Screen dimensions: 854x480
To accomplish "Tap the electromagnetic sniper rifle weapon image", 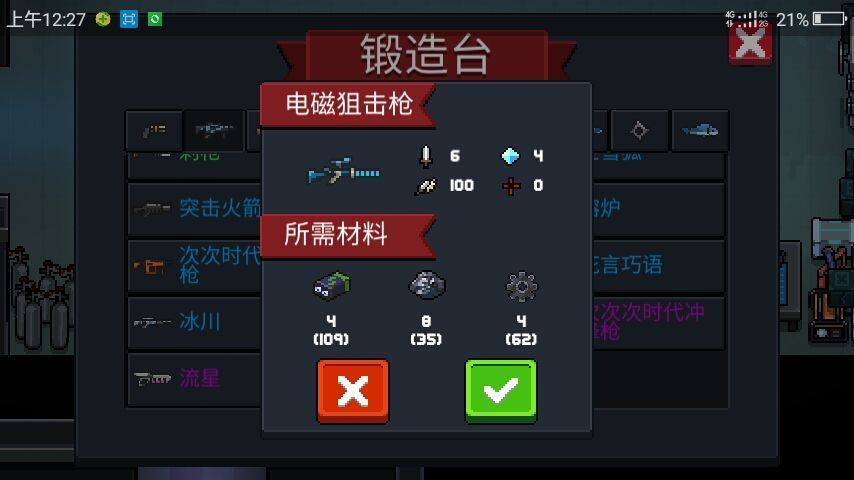I will (x=344, y=171).
